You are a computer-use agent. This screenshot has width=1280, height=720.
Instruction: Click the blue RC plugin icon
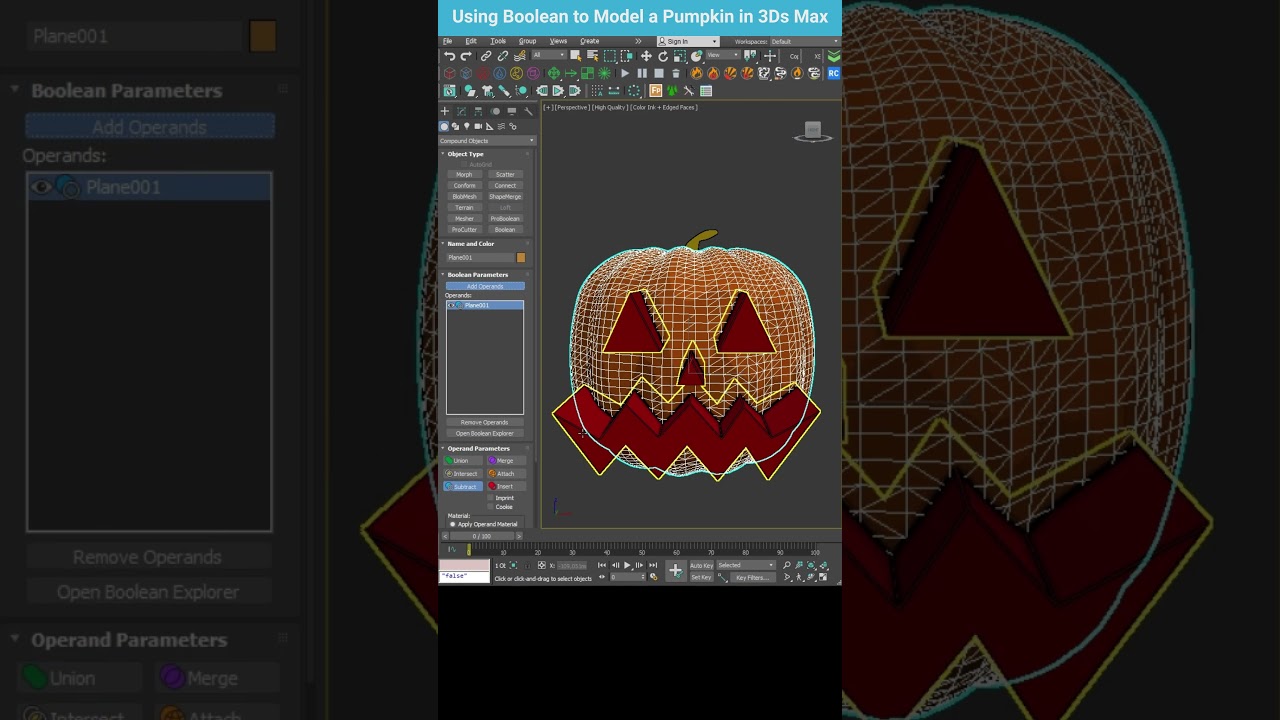[x=833, y=73]
